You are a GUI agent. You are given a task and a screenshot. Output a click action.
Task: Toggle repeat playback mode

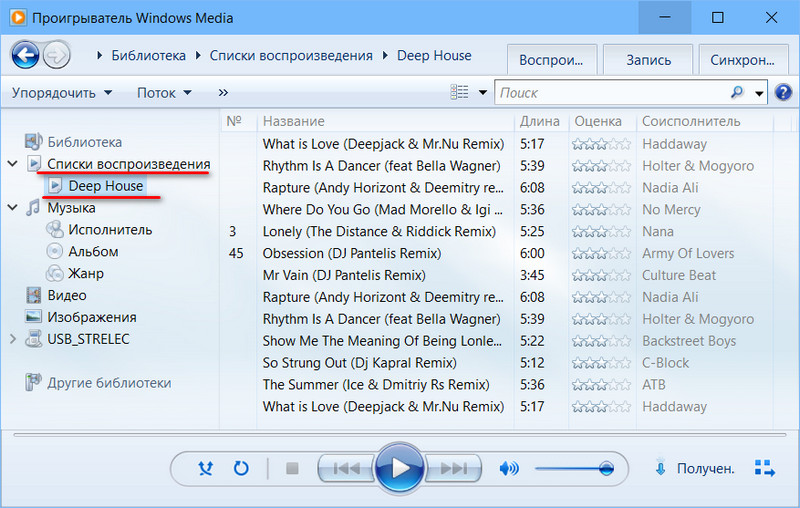click(241, 468)
